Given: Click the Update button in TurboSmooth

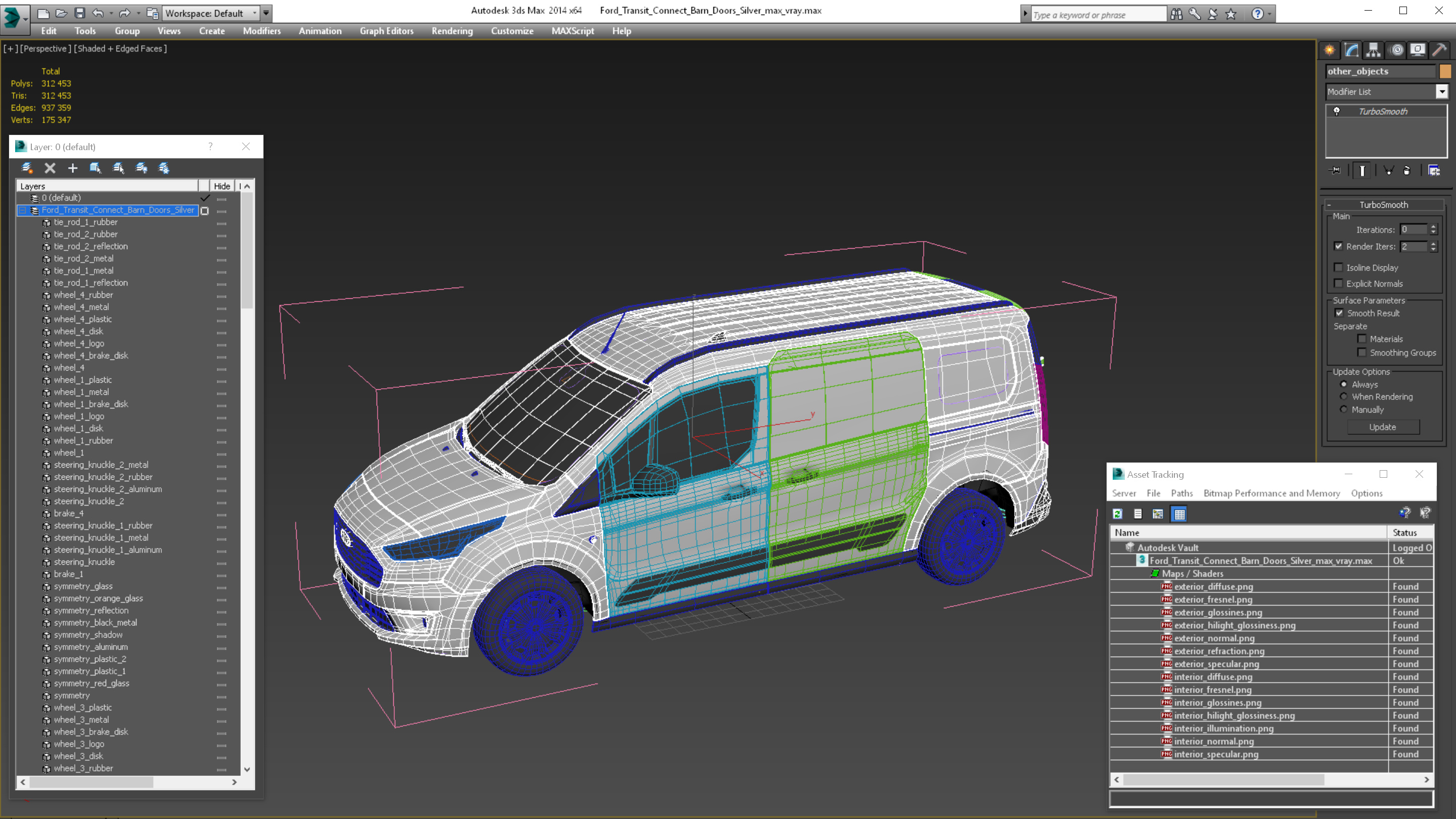Looking at the screenshot, I should 1383,427.
